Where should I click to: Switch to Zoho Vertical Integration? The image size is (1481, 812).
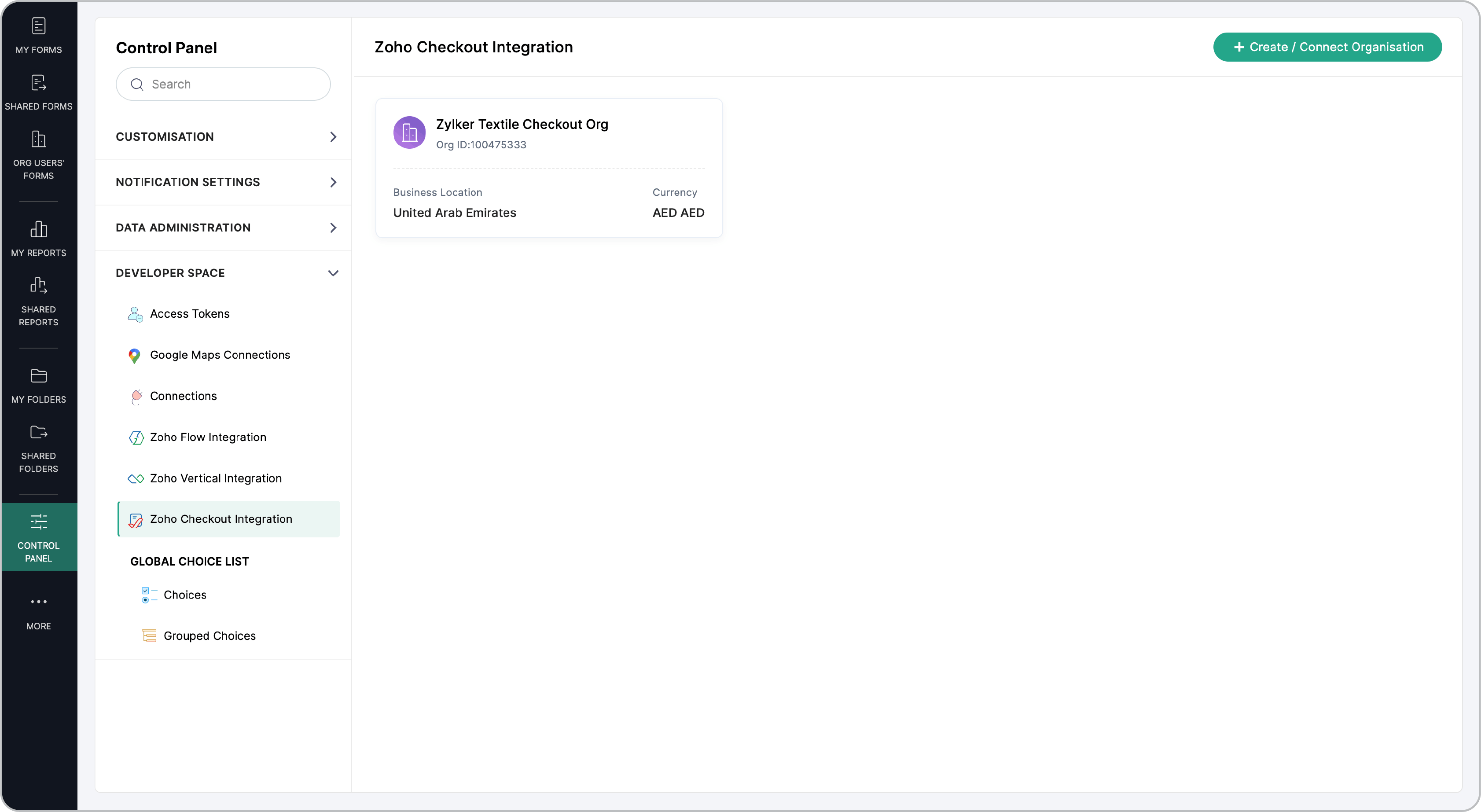click(216, 478)
